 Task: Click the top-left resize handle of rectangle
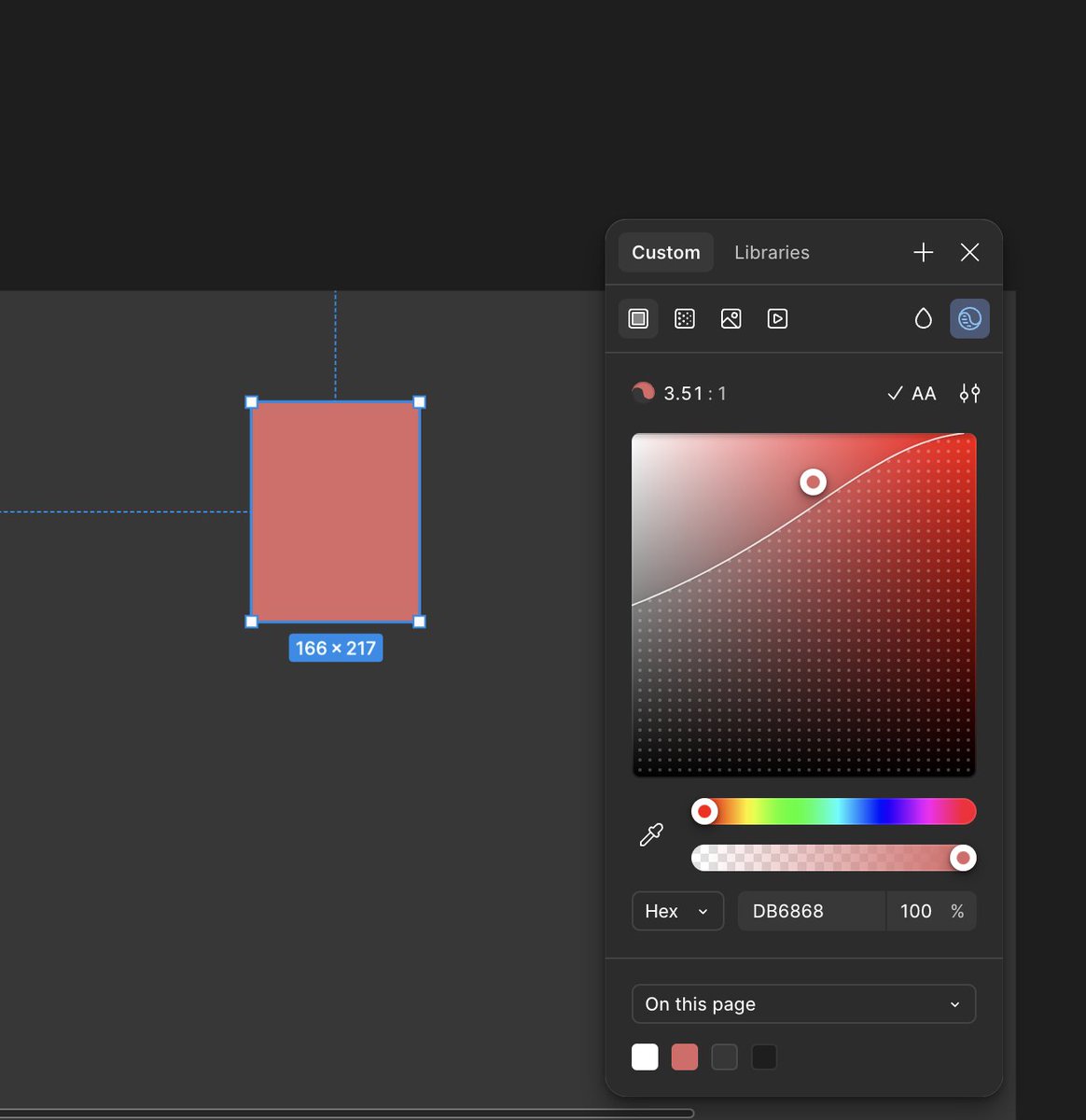point(251,402)
